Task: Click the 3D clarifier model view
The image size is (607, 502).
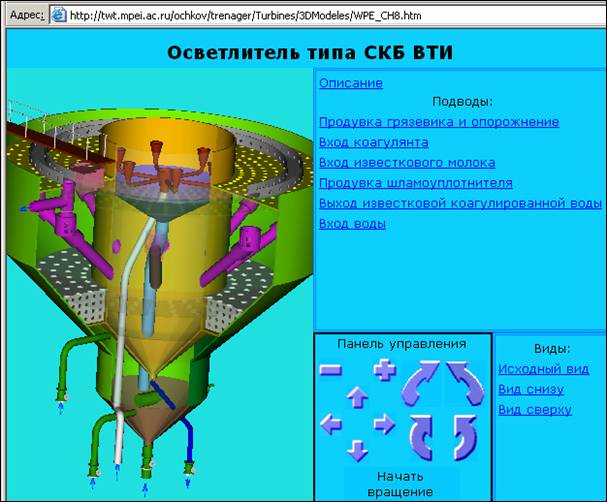Action: pos(159,284)
